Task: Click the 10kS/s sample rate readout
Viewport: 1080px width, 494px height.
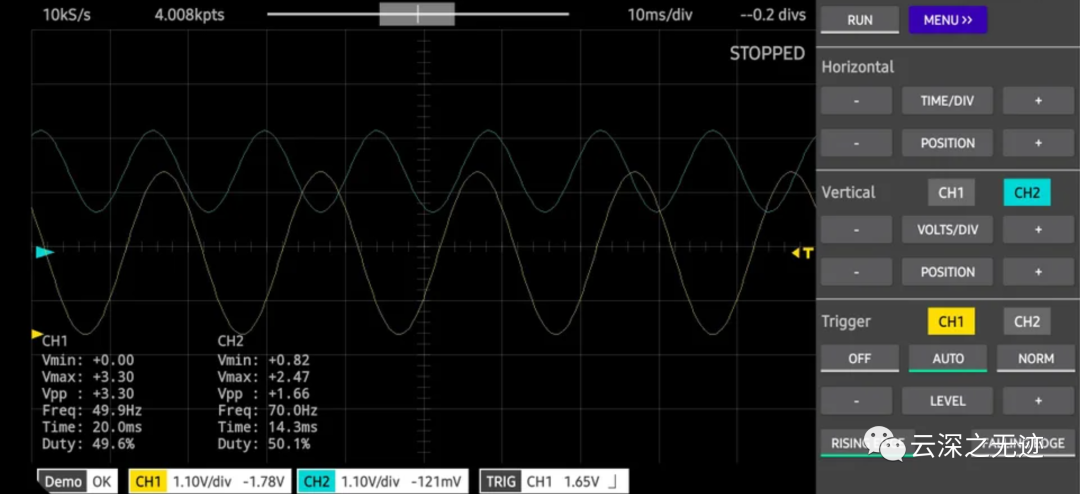Action: click(67, 14)
